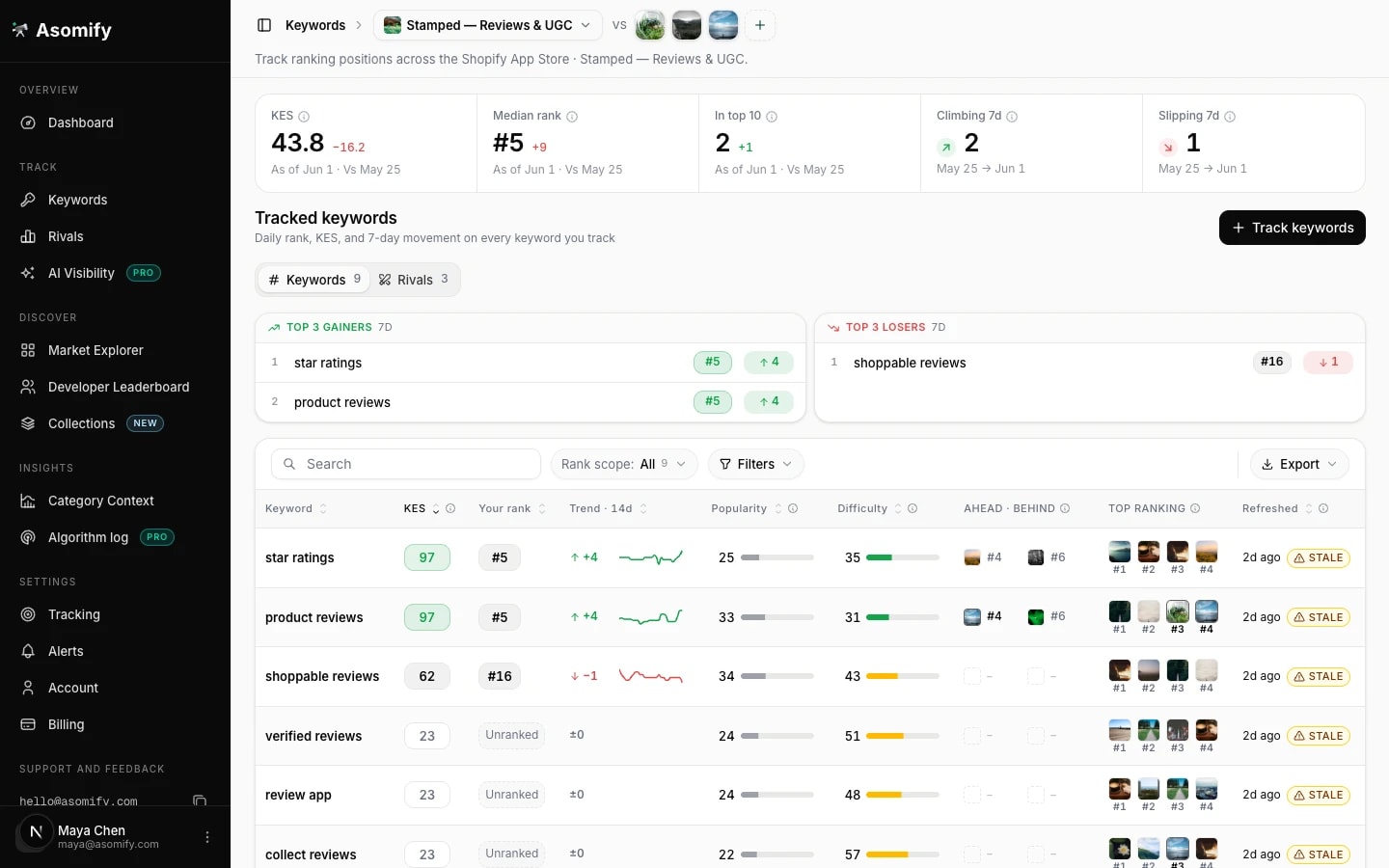Open the Stamped app selector dropdown
The image size is (1389, 868).
point(487,25)
